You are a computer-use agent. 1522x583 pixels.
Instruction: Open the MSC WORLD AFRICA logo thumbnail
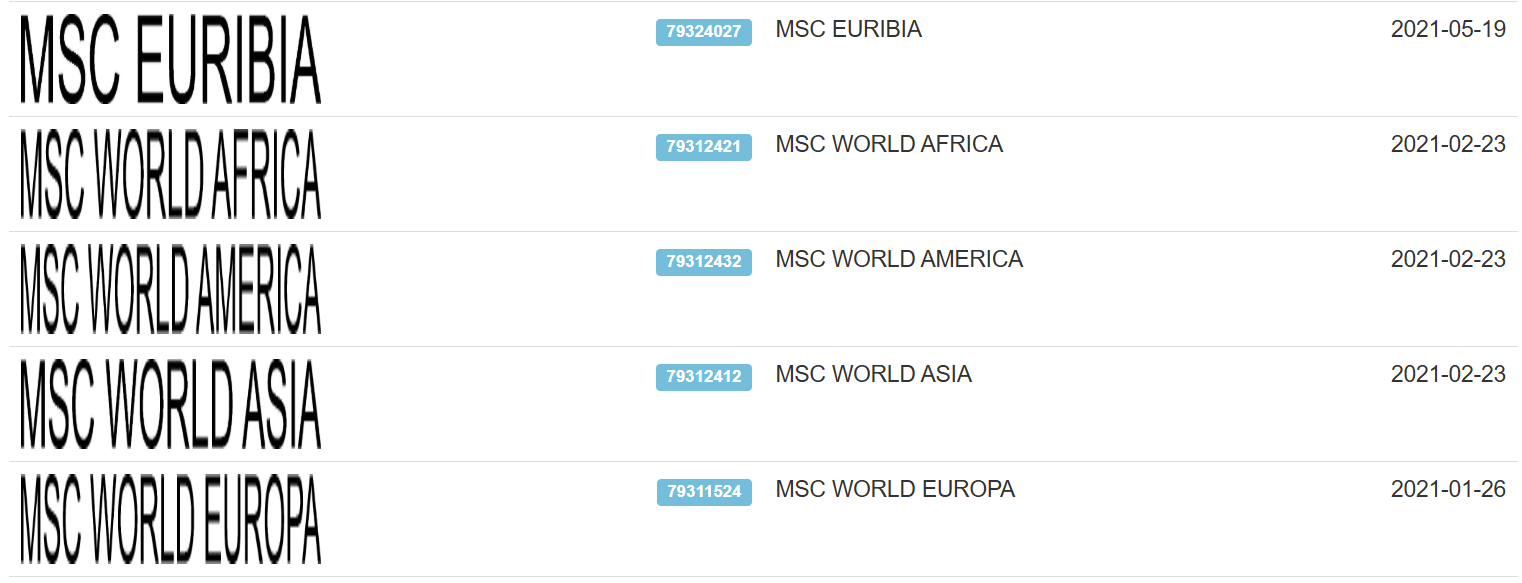tap(171, 175)
